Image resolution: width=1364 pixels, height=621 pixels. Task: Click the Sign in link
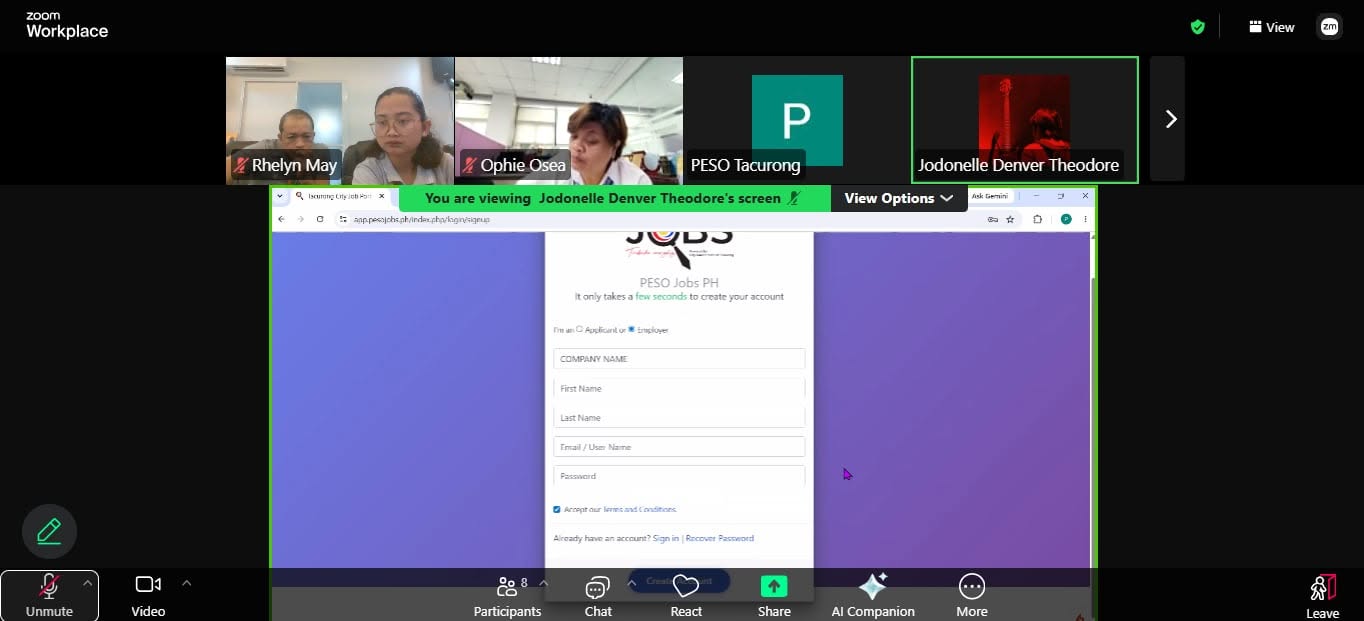pyautogui.click(x=666, y=538)
